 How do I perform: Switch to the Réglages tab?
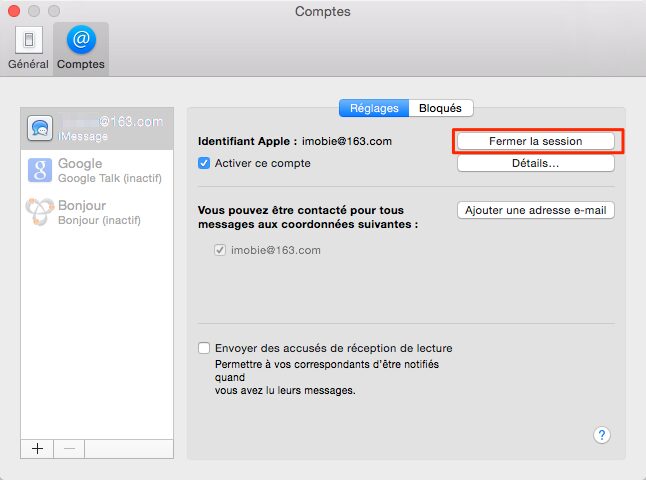(x=374, y=108)
